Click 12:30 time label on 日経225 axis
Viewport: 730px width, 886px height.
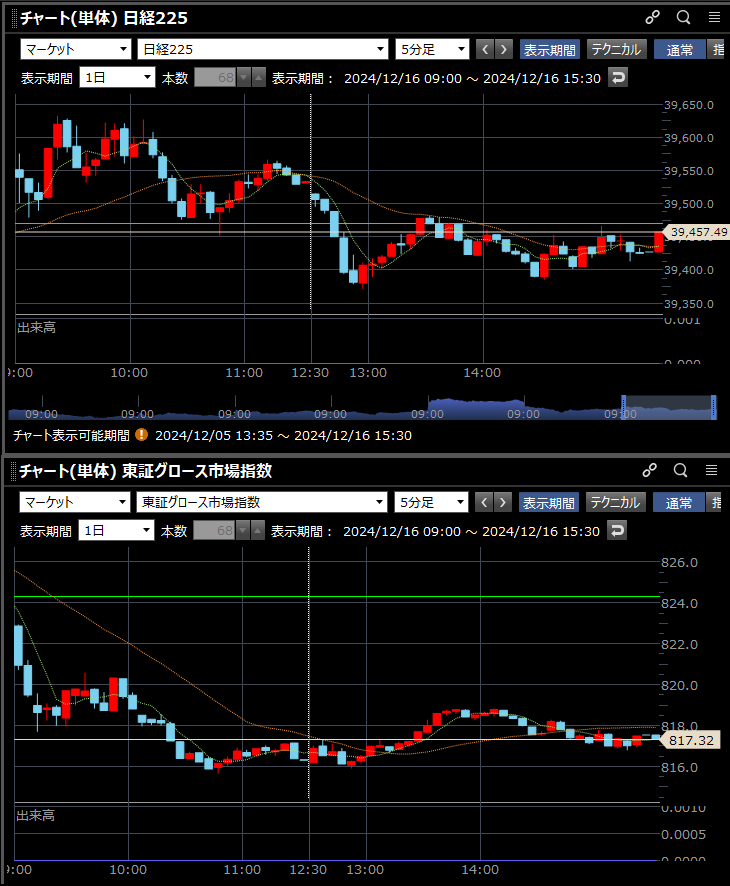(310, 372)
